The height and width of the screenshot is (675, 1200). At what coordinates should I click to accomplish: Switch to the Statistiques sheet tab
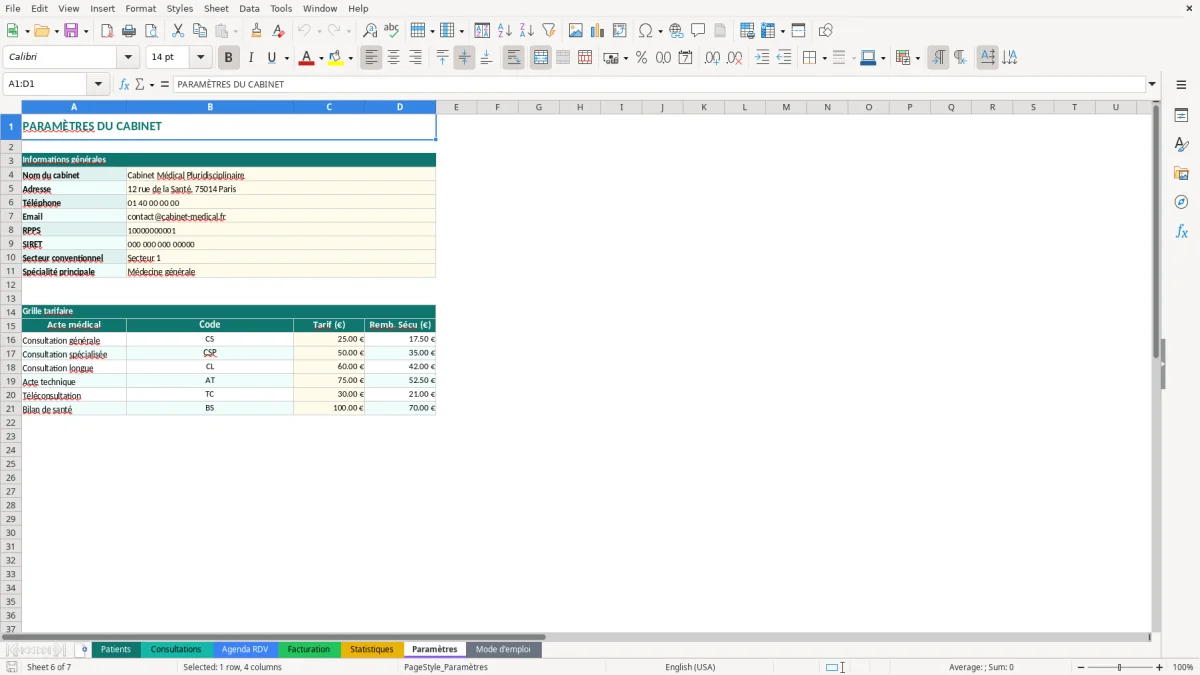click(372, 649)
